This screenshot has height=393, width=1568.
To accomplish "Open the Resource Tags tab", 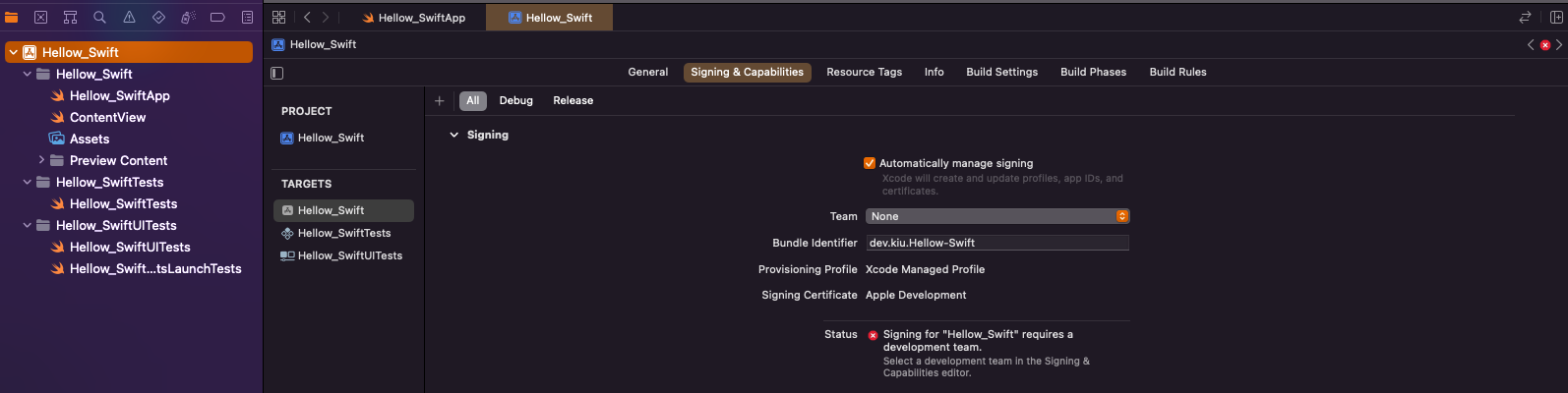I will tap(865, 72).
